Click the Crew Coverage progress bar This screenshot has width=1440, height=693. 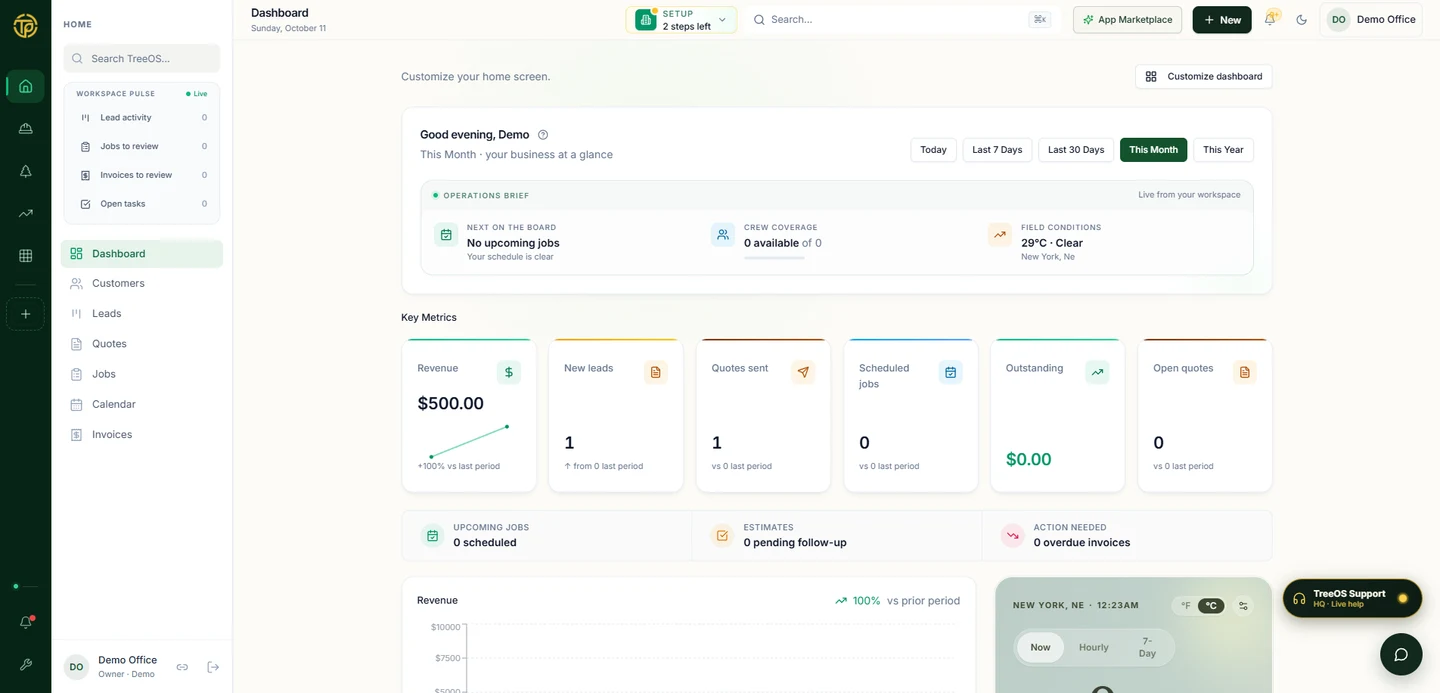click(x=774, y=258)
